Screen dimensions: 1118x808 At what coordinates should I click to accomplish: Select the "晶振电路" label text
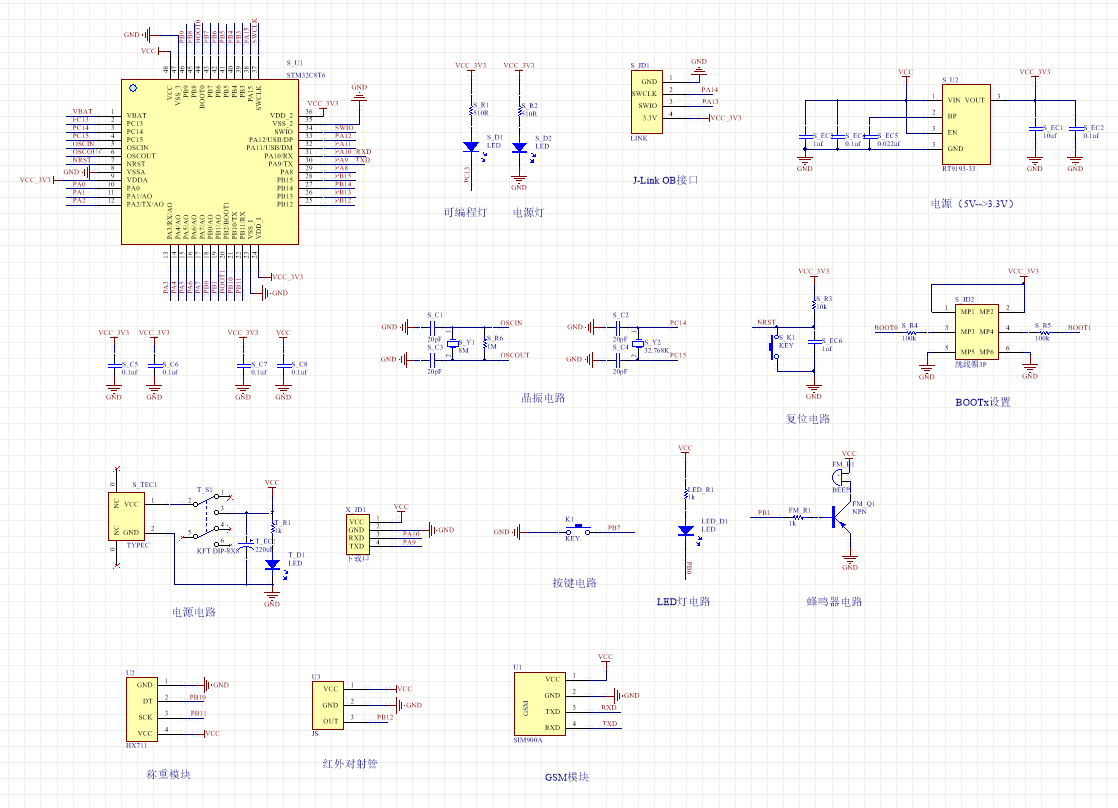(x=543, y=398)
